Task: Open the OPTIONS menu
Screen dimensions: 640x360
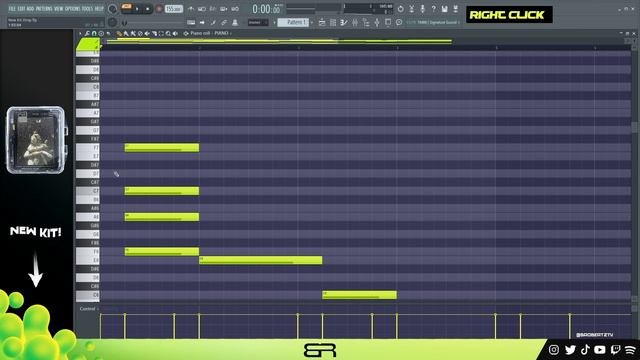Action: click(72, 9)
